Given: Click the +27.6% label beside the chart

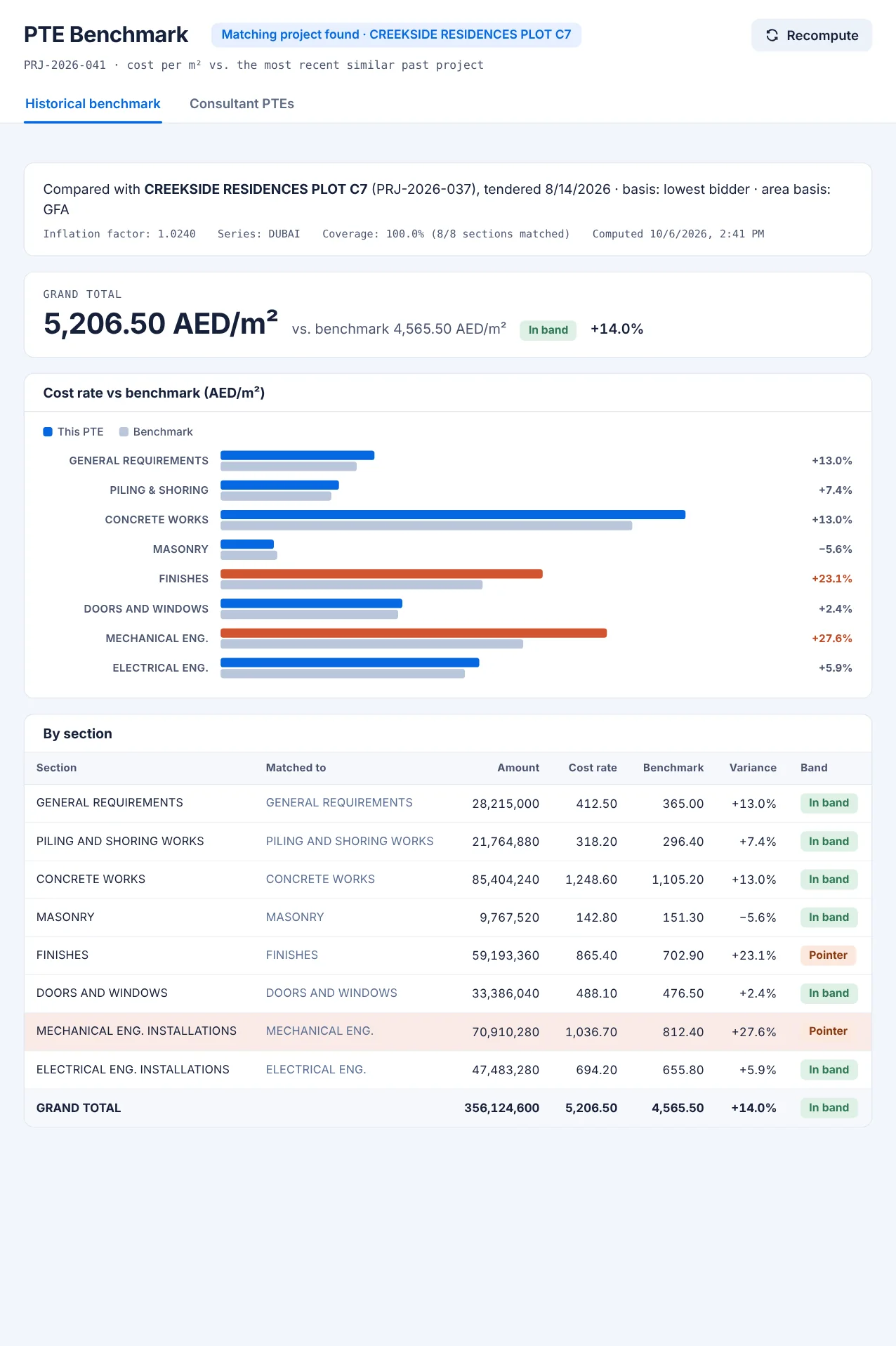Looking at the screenshot, I should (x=832, y=639).
